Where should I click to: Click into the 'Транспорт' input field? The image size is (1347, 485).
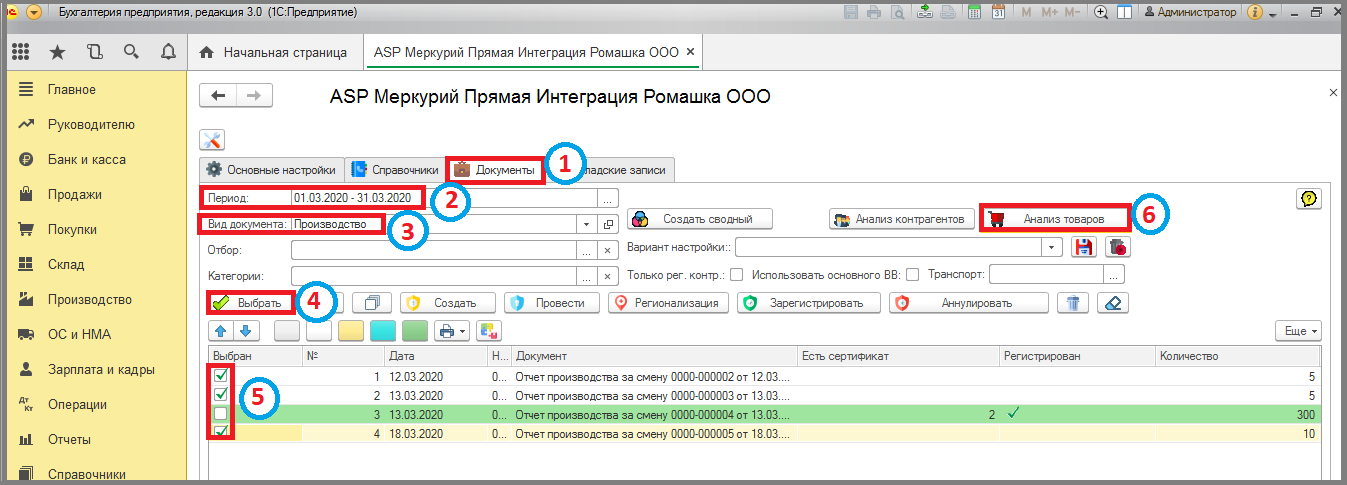pyautogui.click(x=1045, y=275)
